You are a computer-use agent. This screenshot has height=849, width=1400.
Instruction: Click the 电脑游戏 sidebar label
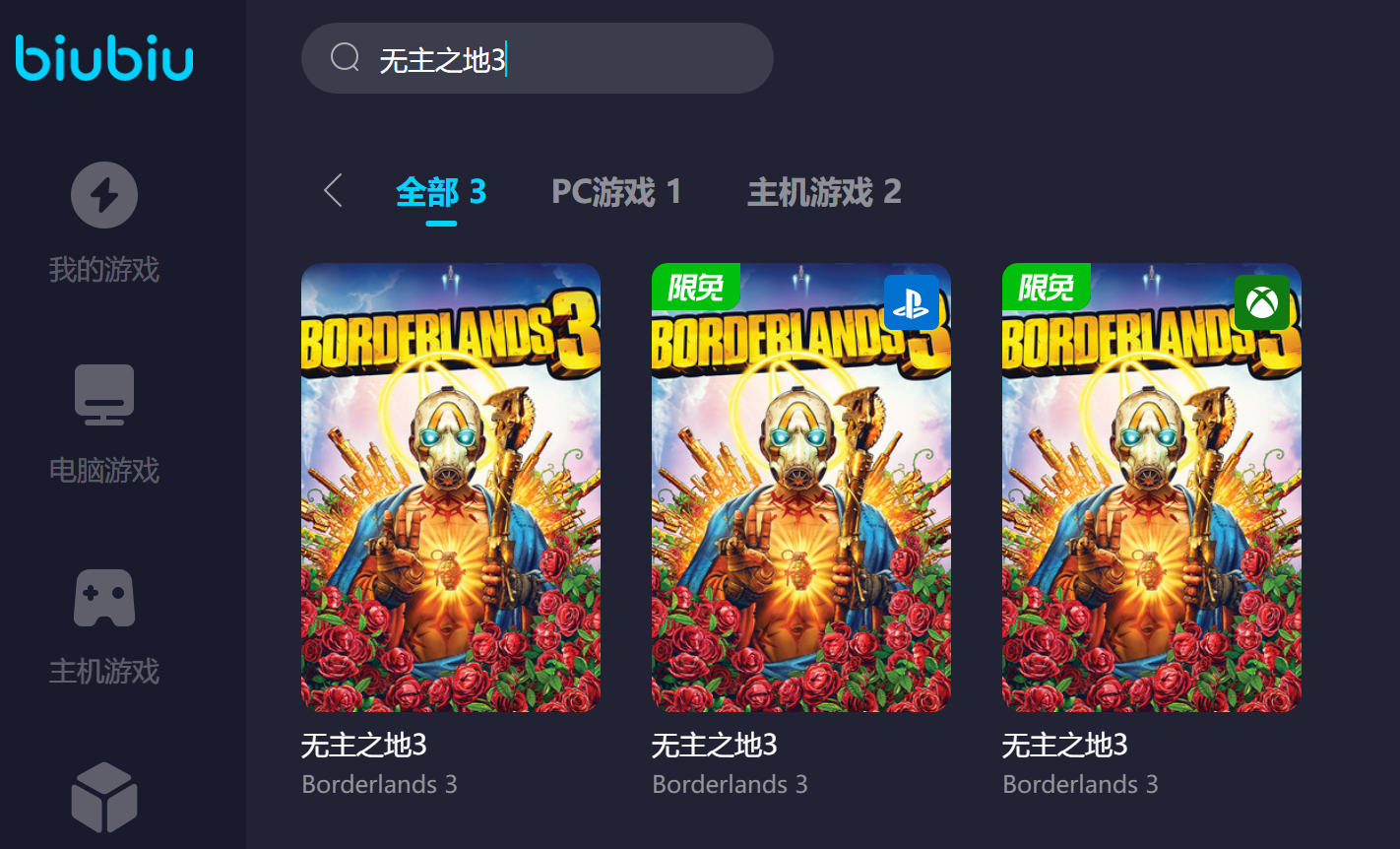[104, 470]
